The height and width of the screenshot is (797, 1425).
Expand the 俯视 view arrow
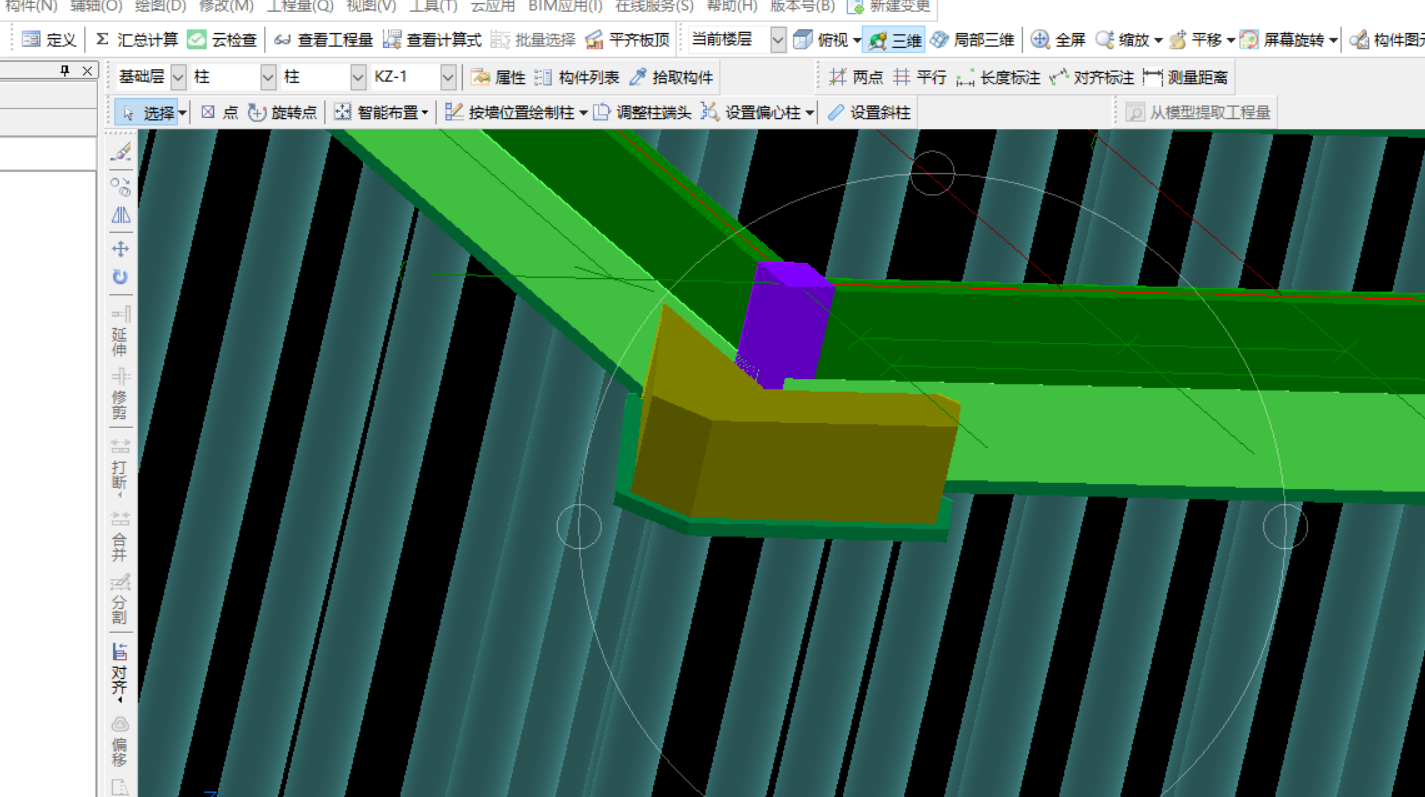point(857,41)
